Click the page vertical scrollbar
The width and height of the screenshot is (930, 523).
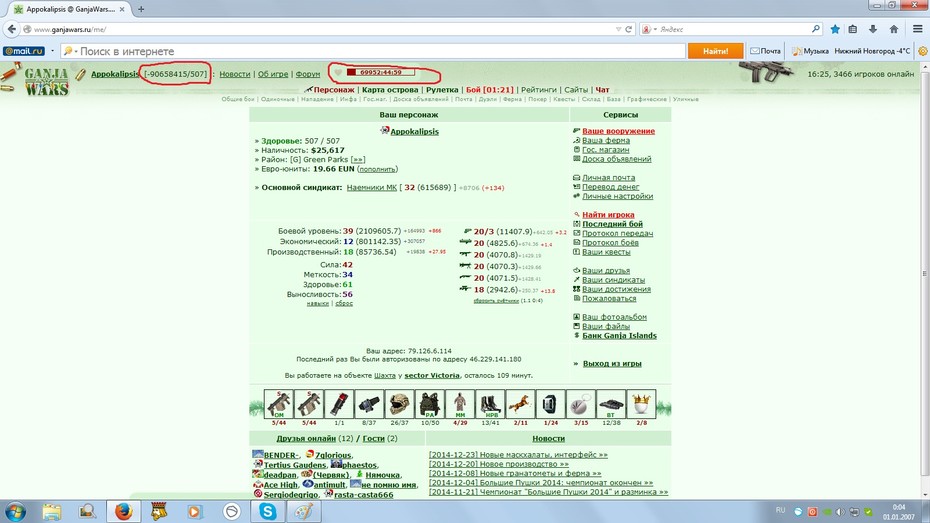pyautogui.click(x=925, y=273)
